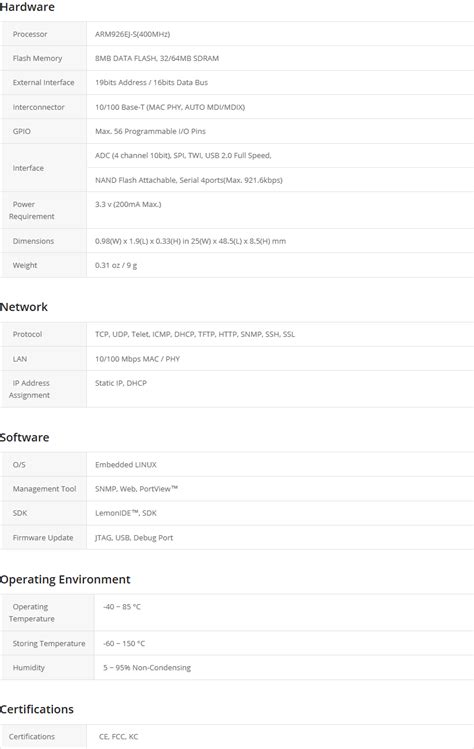Screen dimensions: 474x749
Task: Select the CE, FCC, KC certifications value
Action: coord(118,737)
